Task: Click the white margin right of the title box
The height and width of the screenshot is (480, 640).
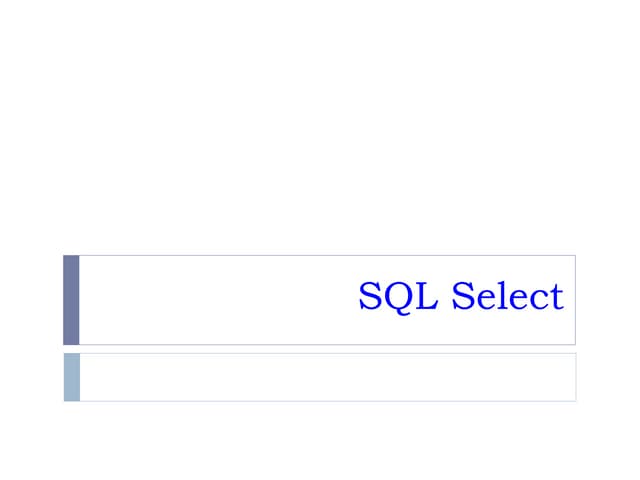Action: point(608,300)
